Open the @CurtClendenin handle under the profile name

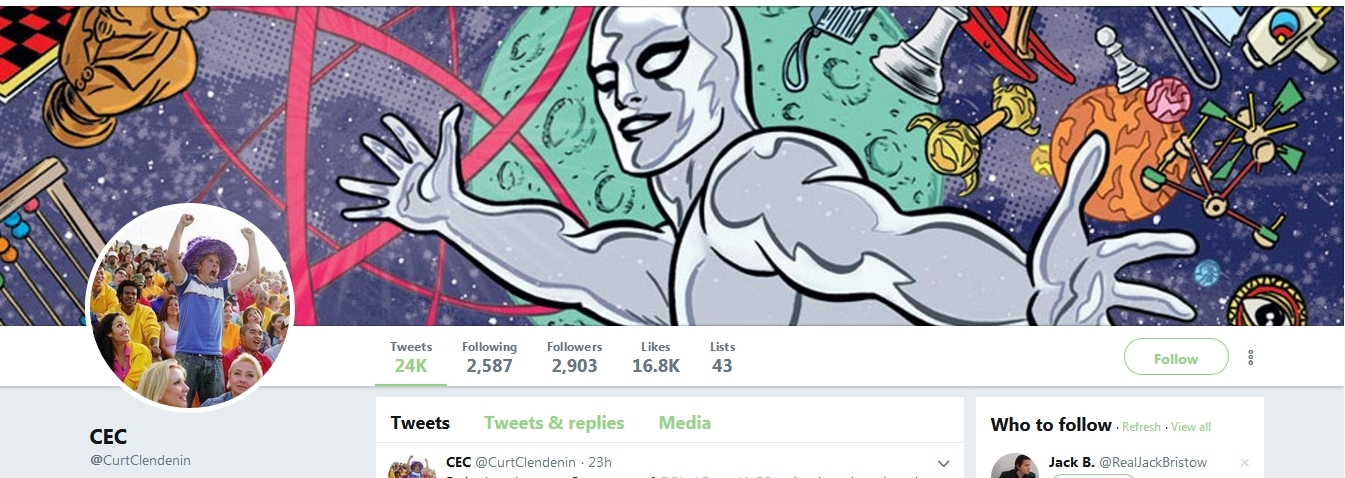coord(140,460)
